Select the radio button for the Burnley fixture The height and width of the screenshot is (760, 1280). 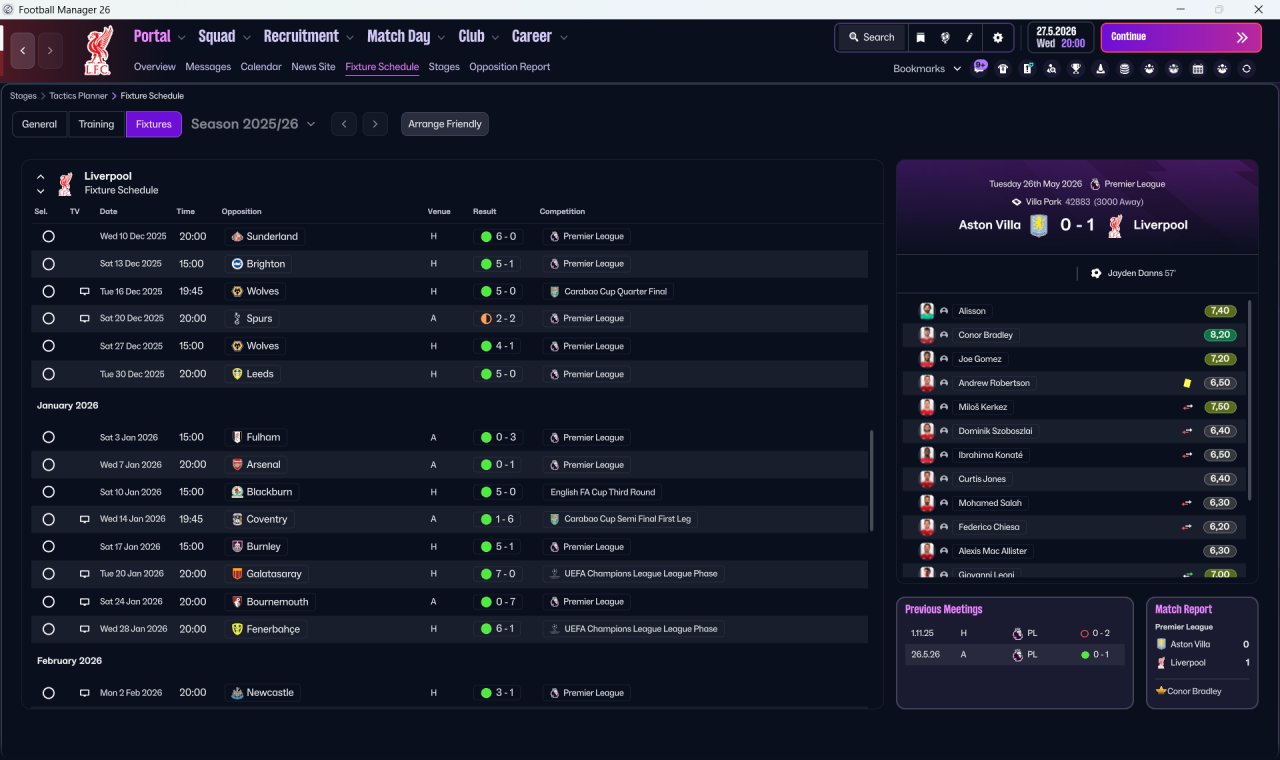tap(48, 547)
